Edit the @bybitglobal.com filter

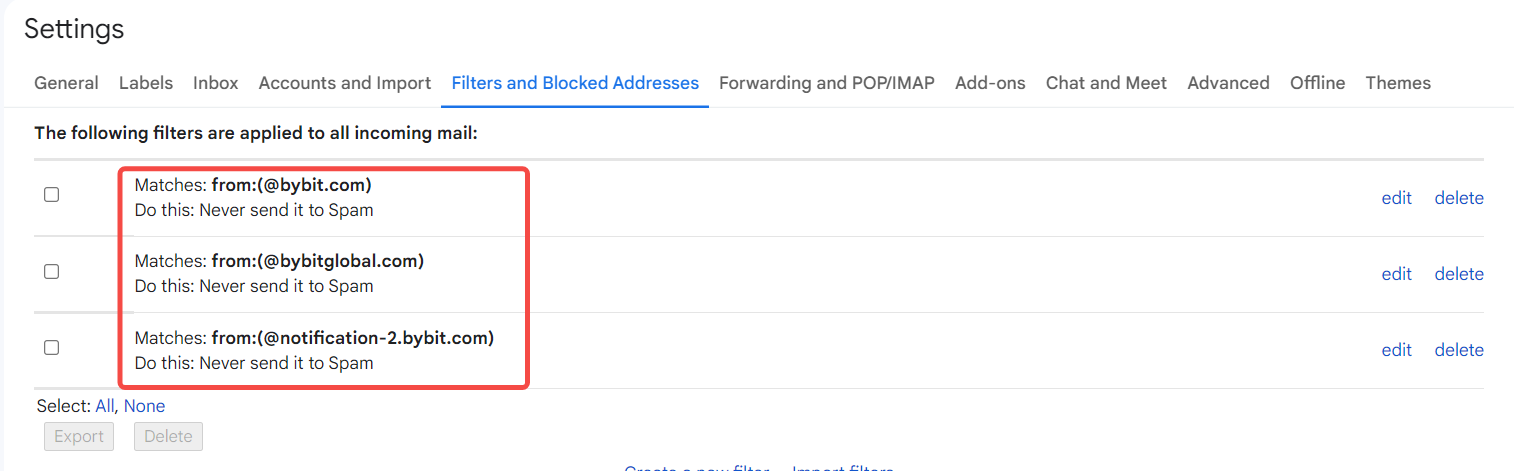(1396, 274)
